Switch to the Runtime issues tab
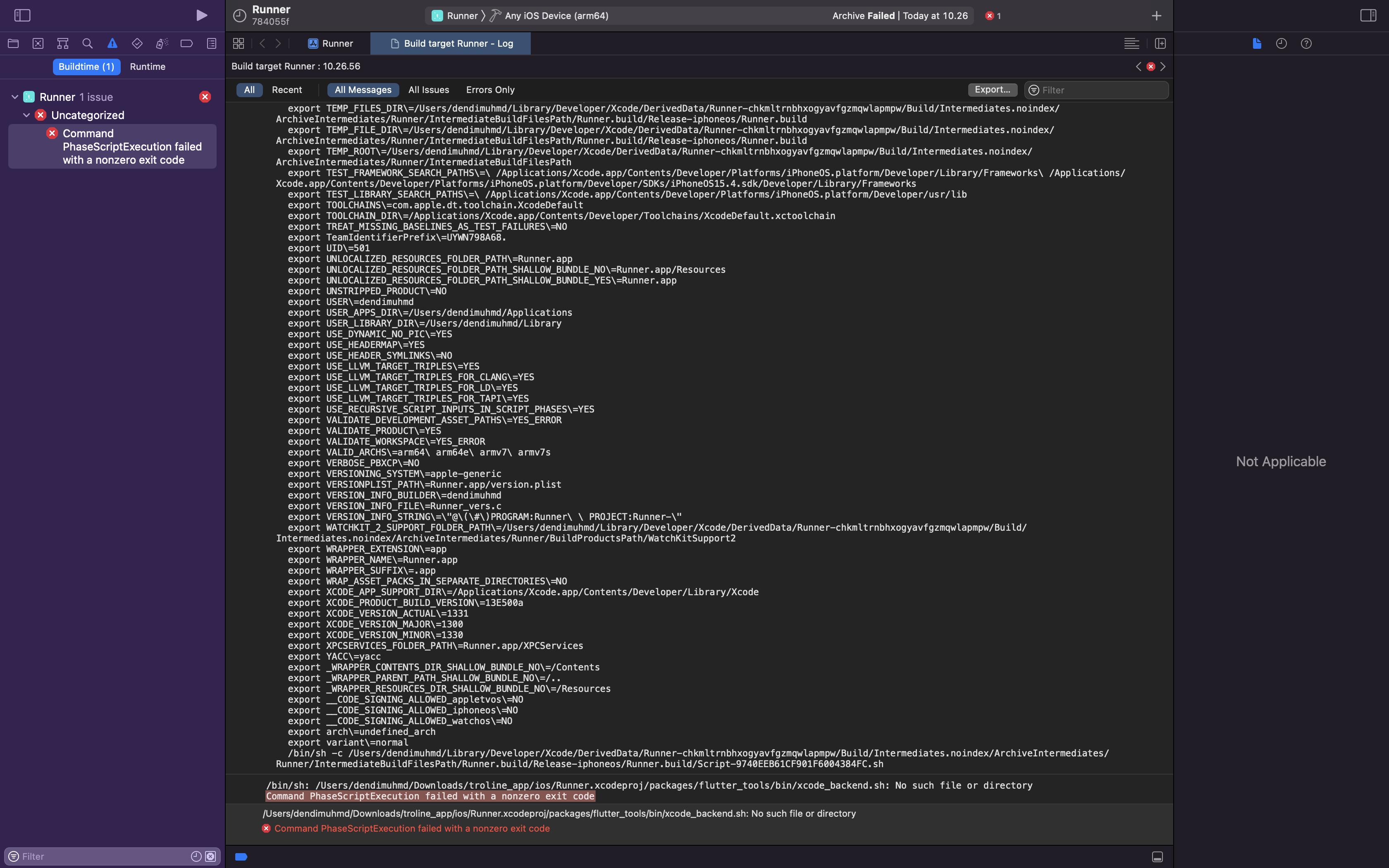The height and width of the screenshot is (868, 1389). (148, 67)
